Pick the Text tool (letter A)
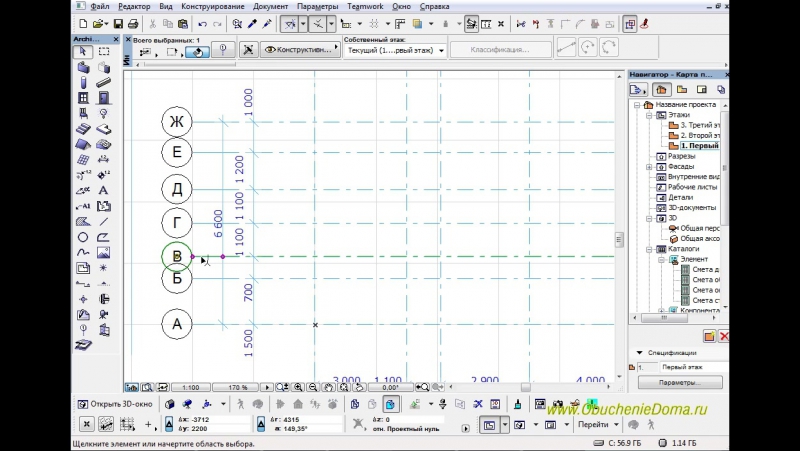This screenshot has height=451, width=800. click(x=104, y=191)
